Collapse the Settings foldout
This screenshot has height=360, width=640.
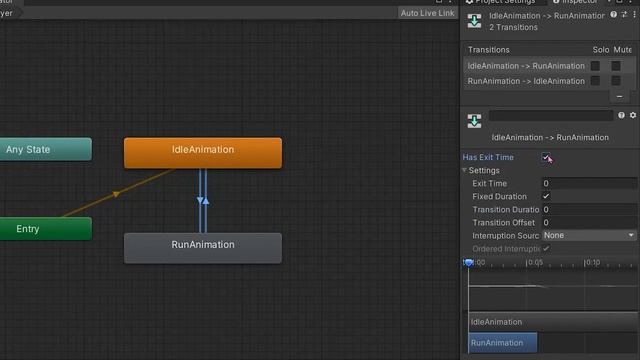point(464,170)
